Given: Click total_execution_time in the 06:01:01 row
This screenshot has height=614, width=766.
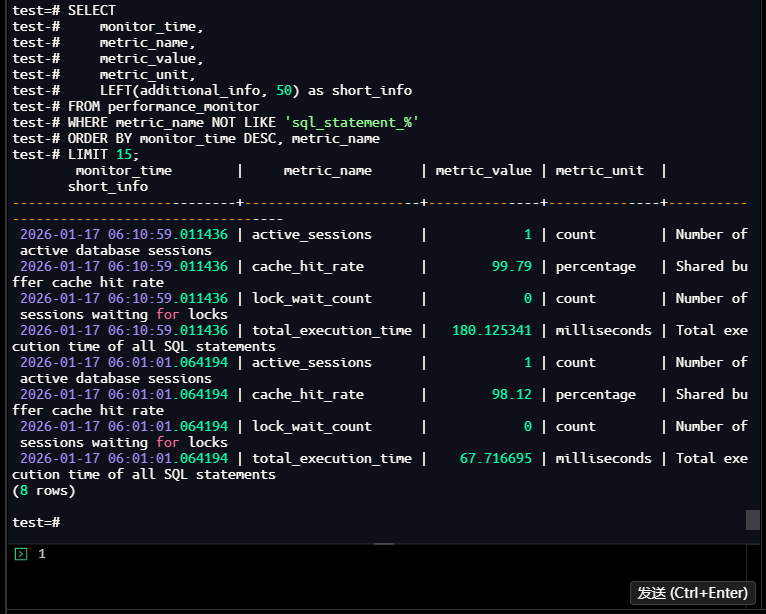Looking at the screenshot, I should coord(332,458).
